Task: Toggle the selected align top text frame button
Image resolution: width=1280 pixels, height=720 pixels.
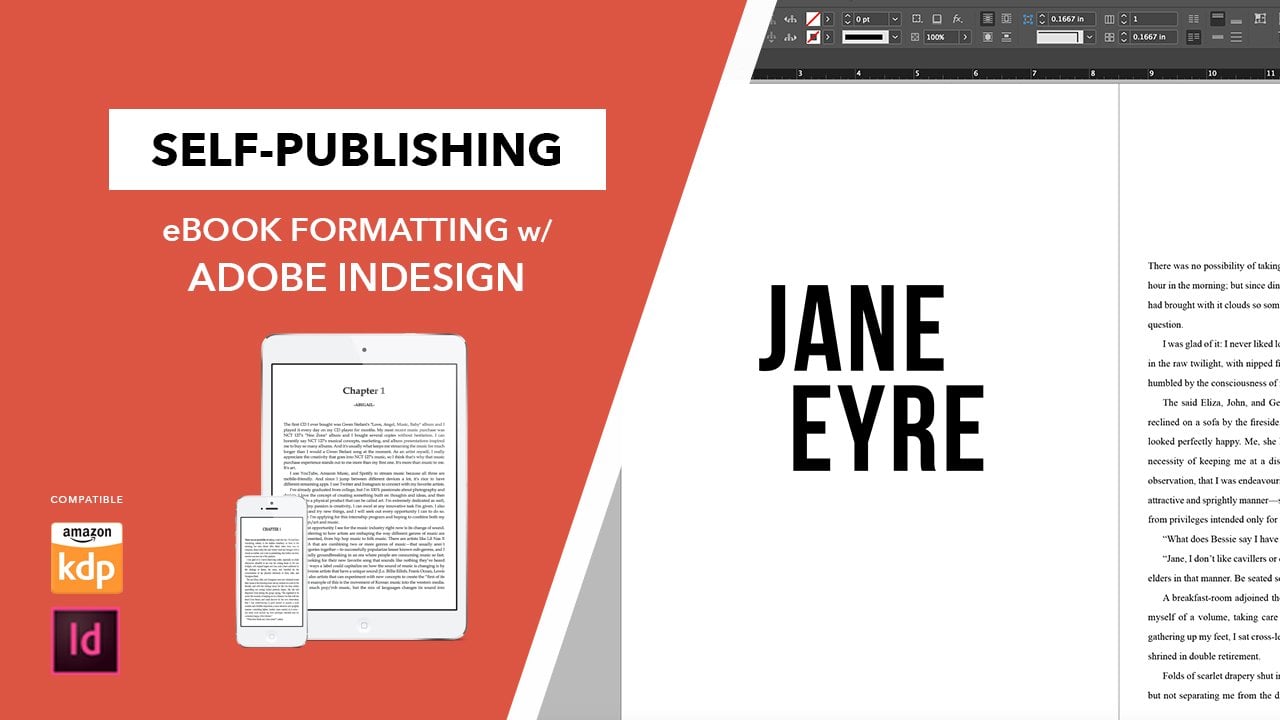Action: (x=1217, y=19)
